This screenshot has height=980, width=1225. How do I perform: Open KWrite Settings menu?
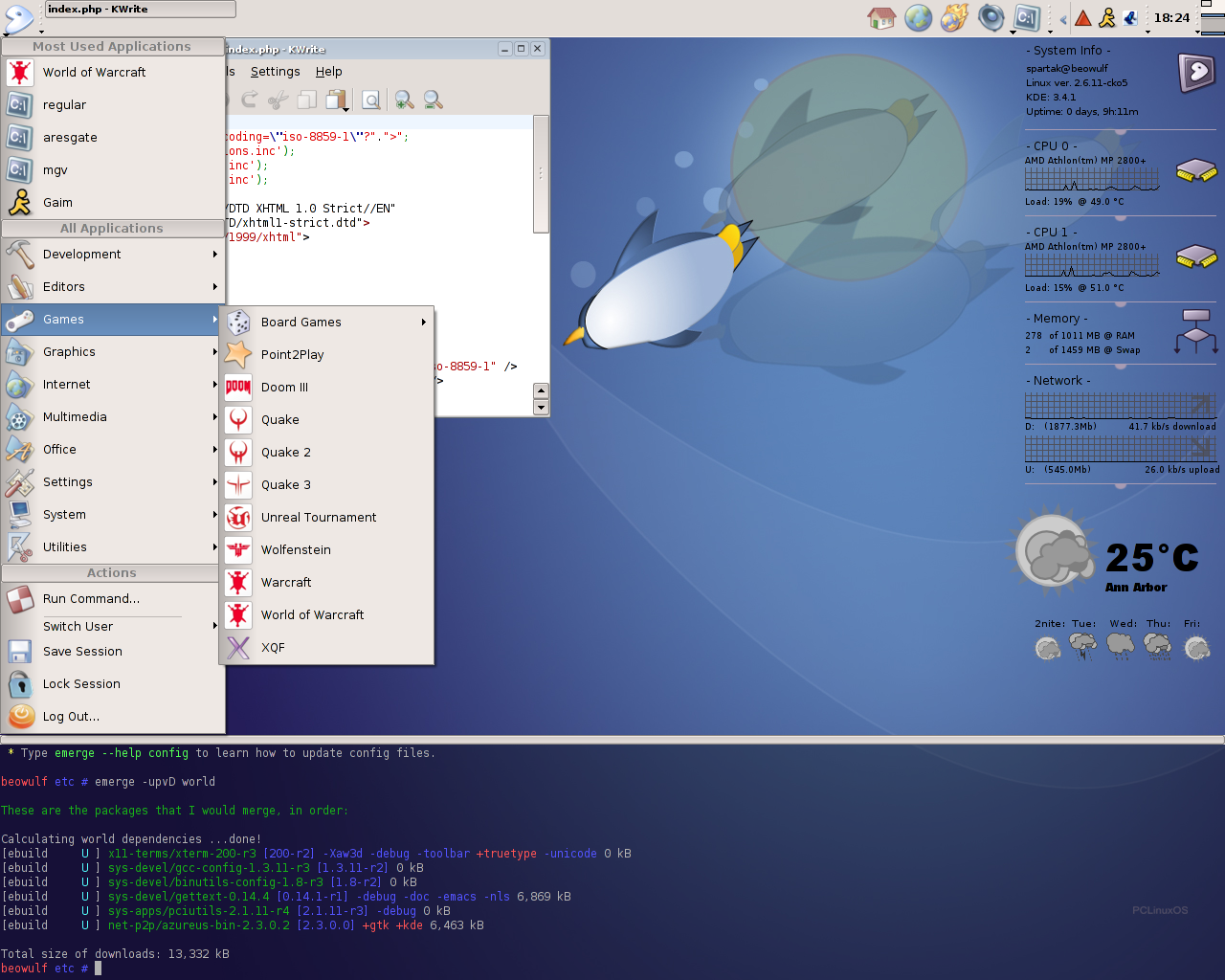275,72
